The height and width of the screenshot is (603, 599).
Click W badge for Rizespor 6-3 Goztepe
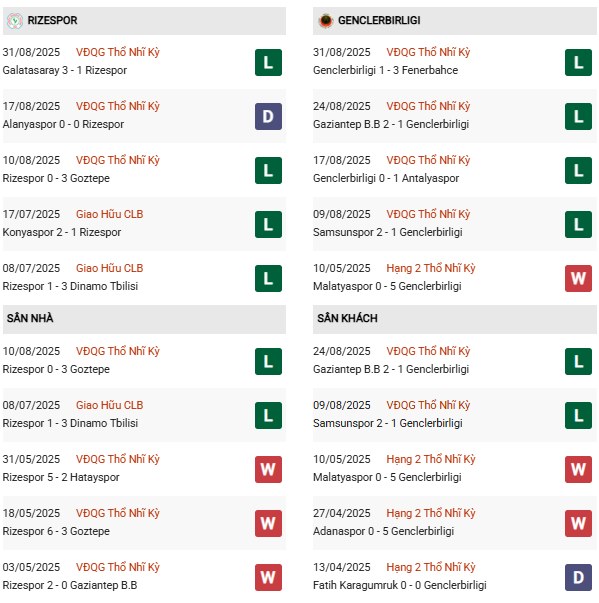tap(268, 523)
